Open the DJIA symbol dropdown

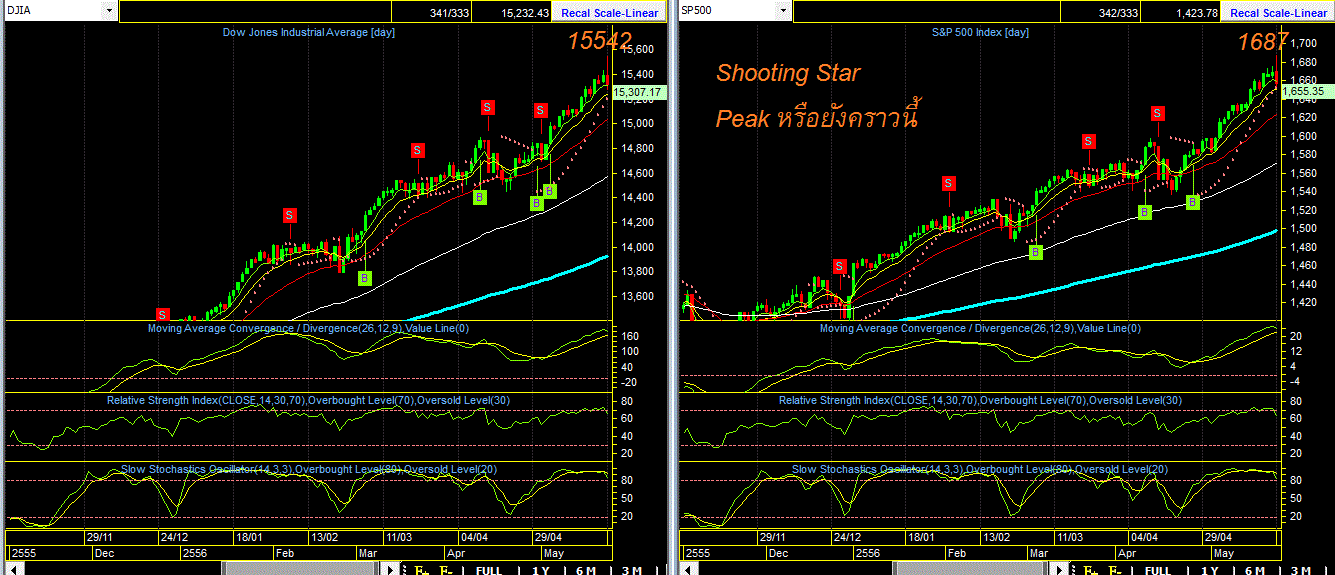click(108, 12)
